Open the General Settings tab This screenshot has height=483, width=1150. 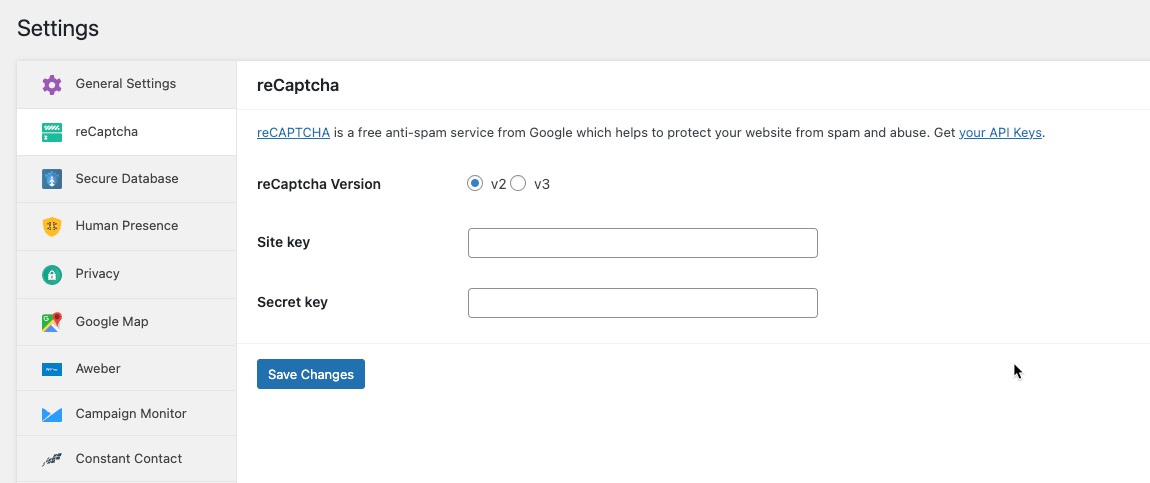tap(125, 84)
